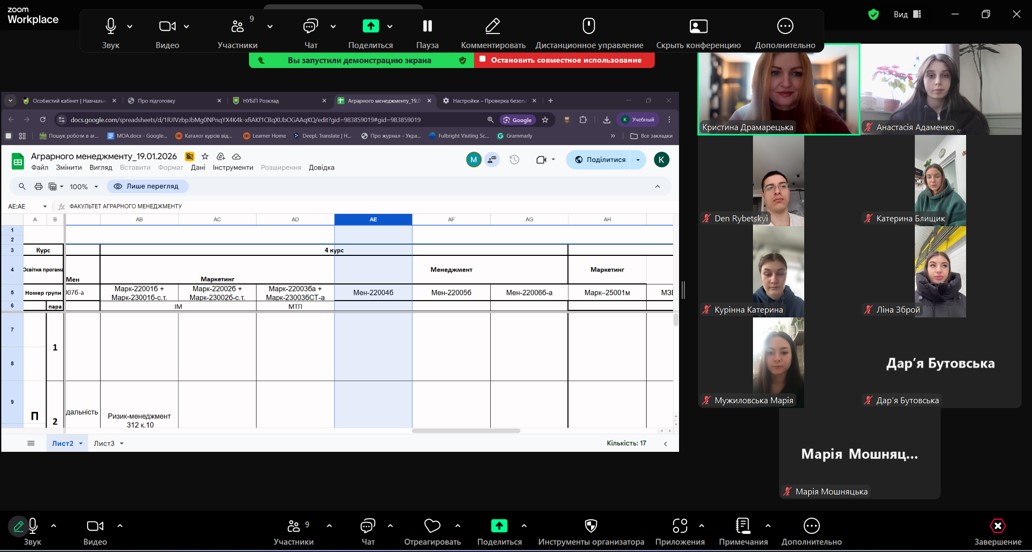Toggle microphone mute in top toolbar

[111, 27]
